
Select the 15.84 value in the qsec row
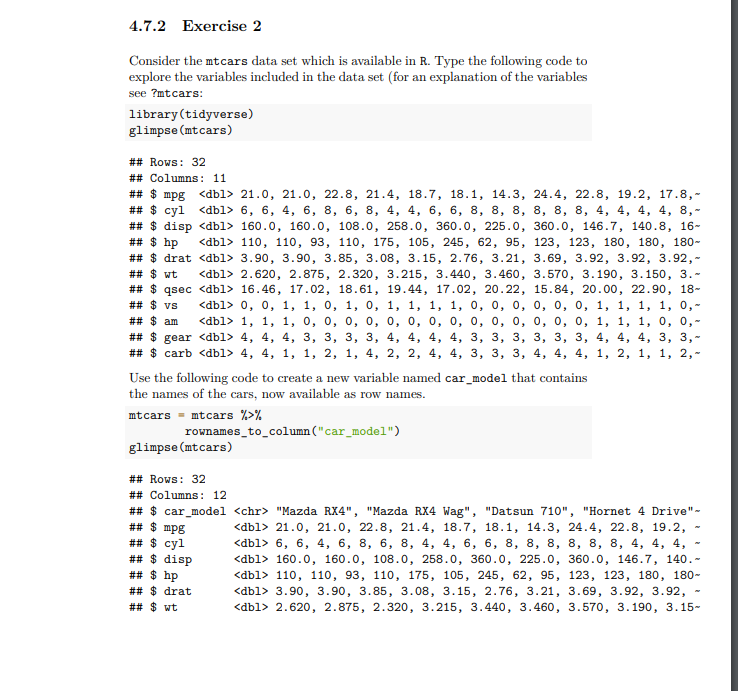coord(551,289)
